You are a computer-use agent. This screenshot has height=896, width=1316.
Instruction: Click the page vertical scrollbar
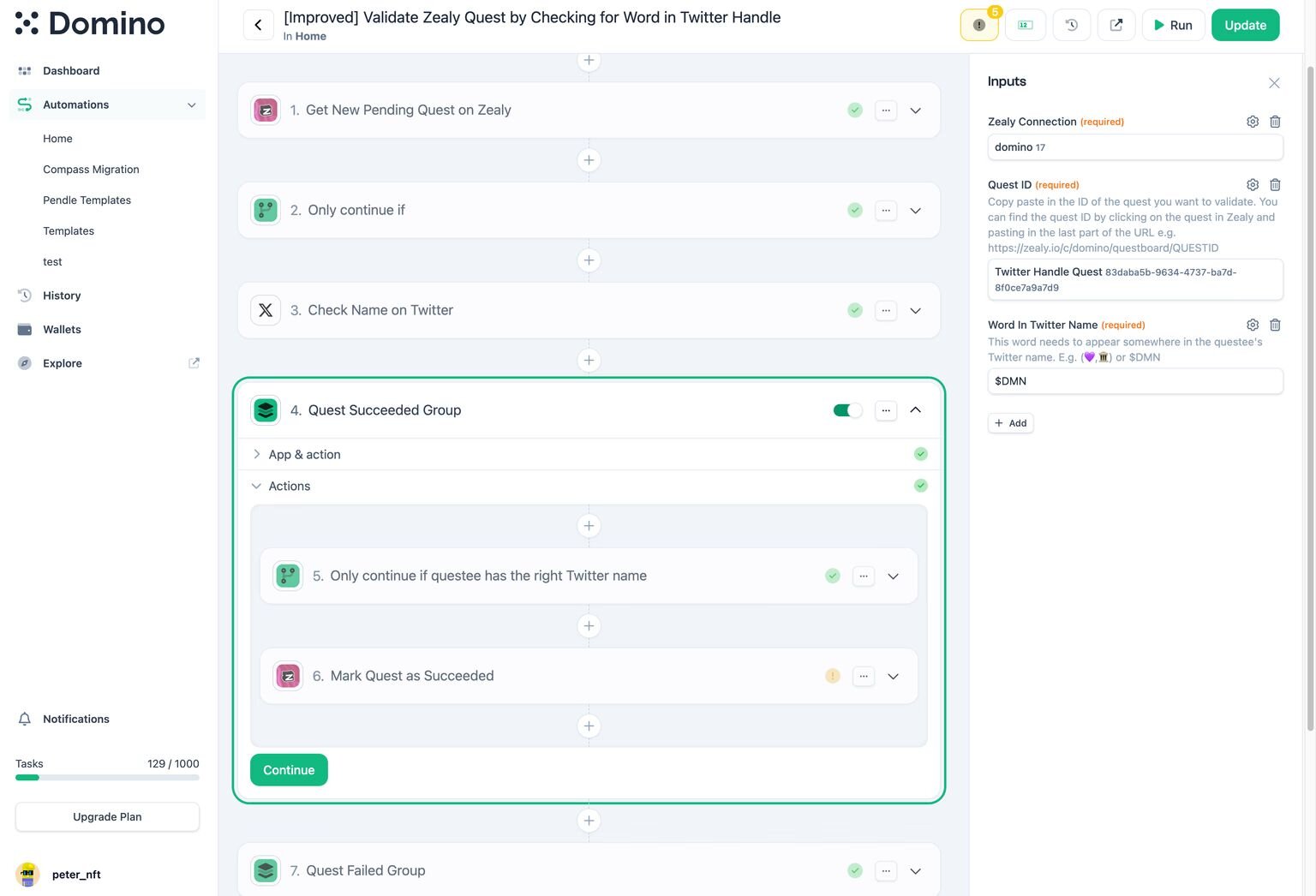1310,398
